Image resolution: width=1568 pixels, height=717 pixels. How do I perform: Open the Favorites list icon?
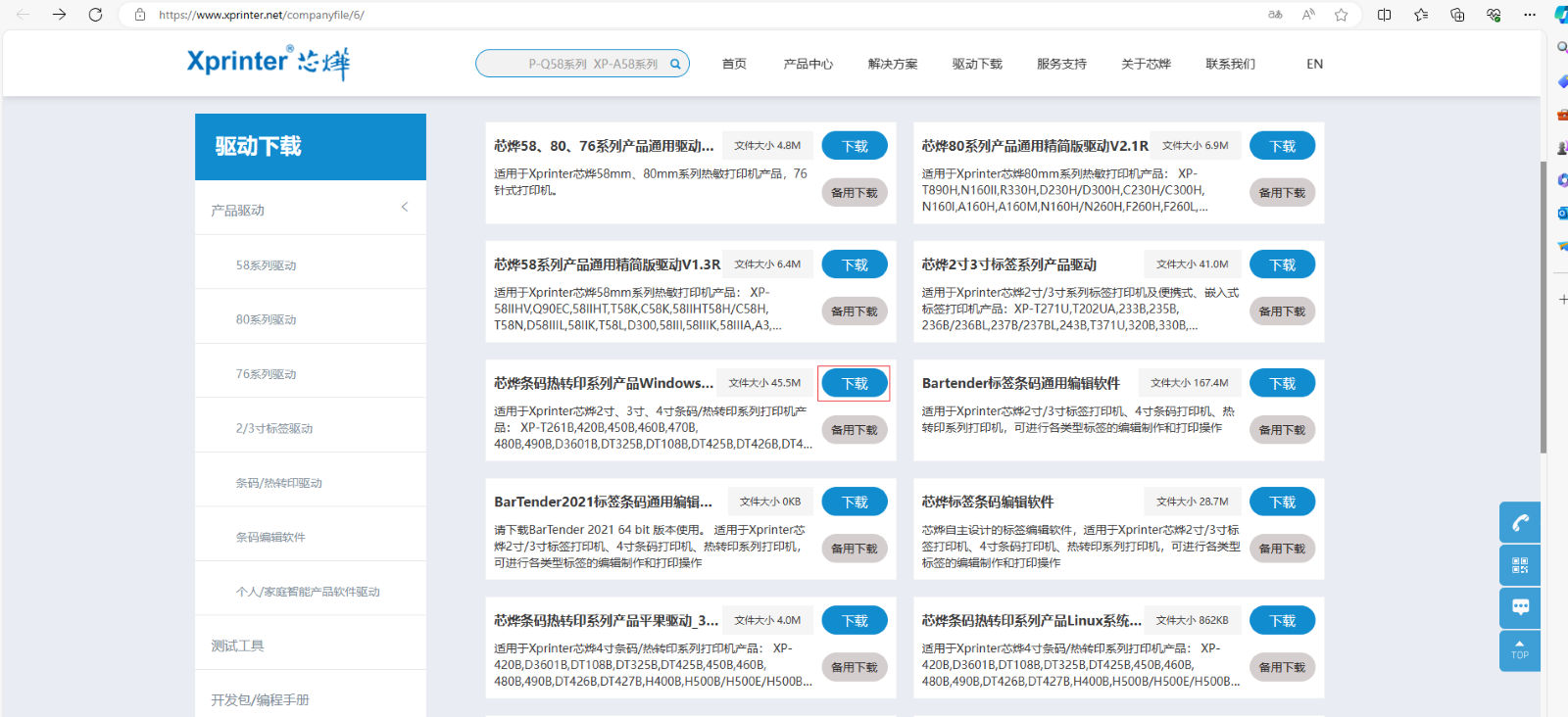(x=1421, y=15)
